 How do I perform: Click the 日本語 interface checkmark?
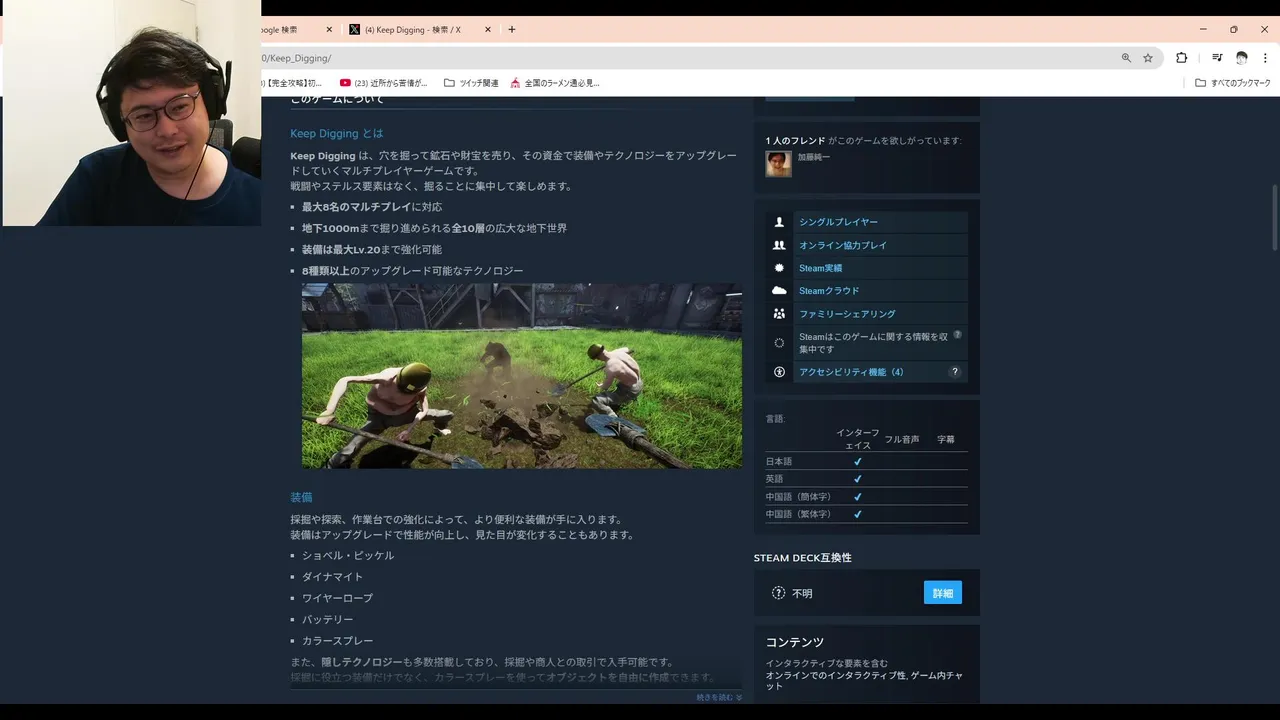[x=858, y=462]
